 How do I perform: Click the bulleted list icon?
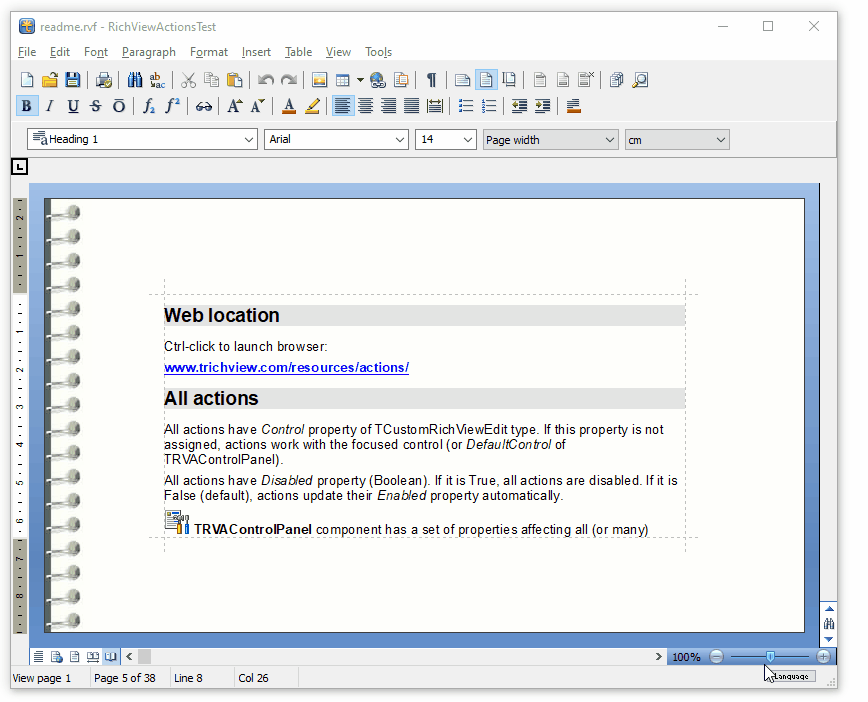pos(466,106)
